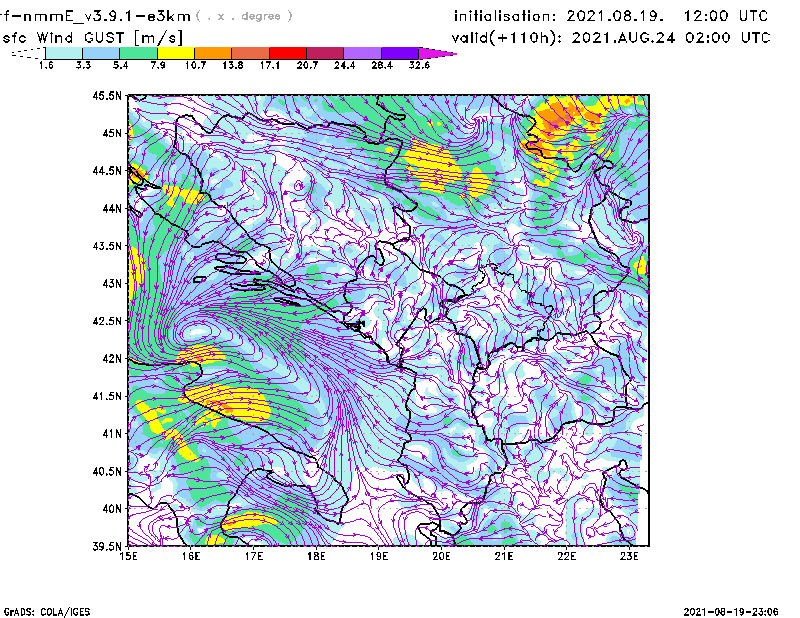Click the green 5.4–7.9 legend swatch

click(x=138, y=53)
